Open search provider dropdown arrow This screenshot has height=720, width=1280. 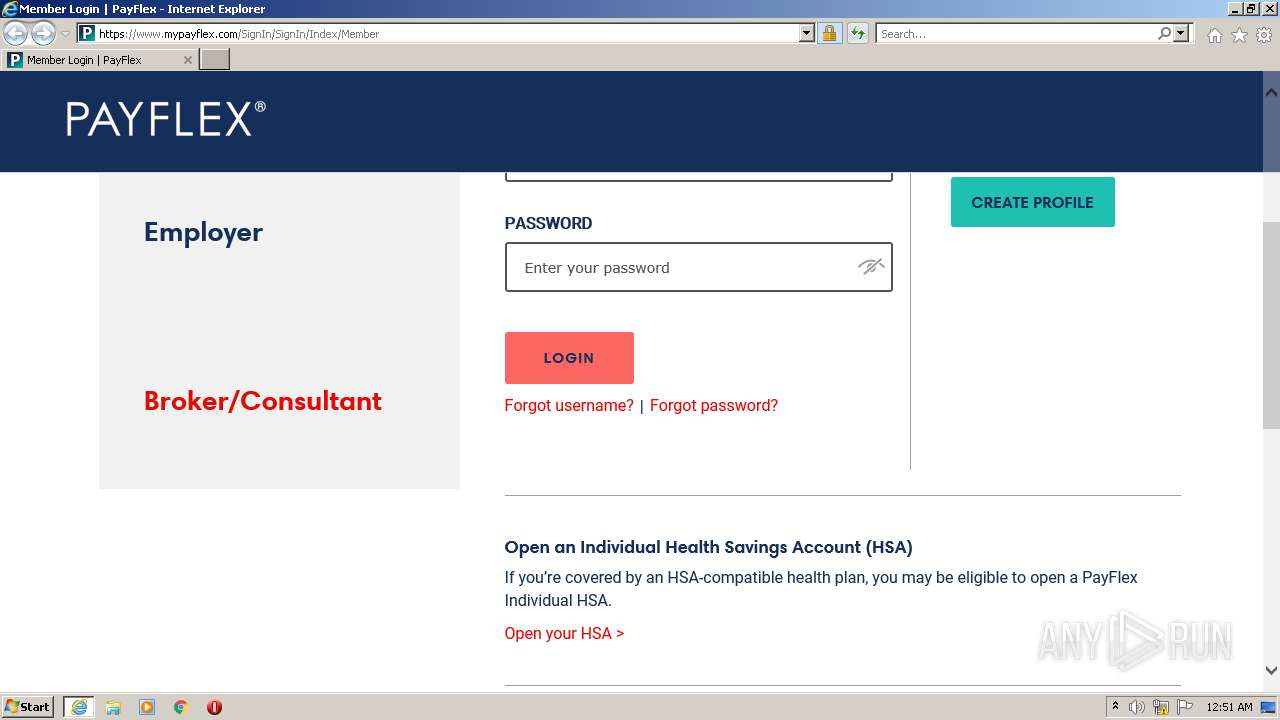[x=1181, y=34]
